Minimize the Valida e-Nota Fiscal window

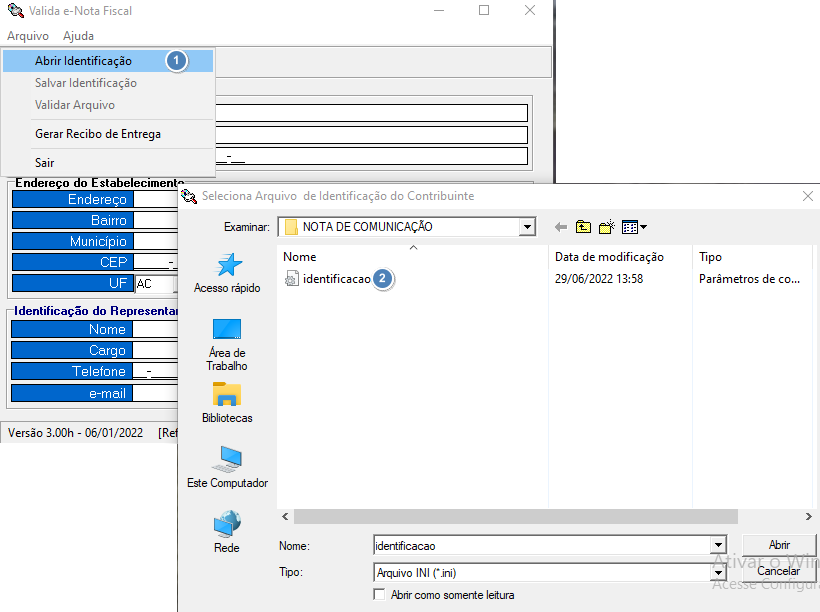tap(439, 10)
